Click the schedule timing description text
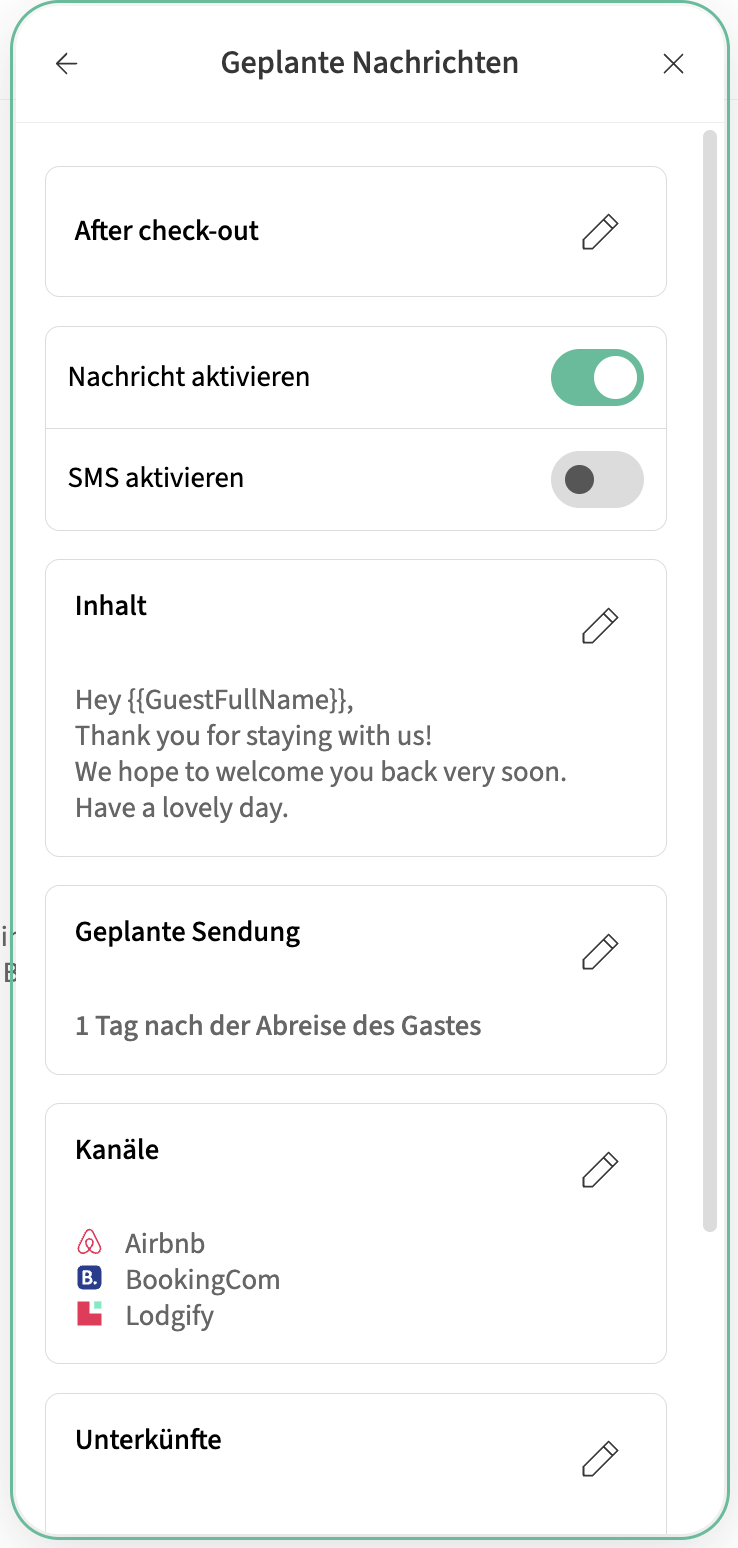 click(278, 1026)
